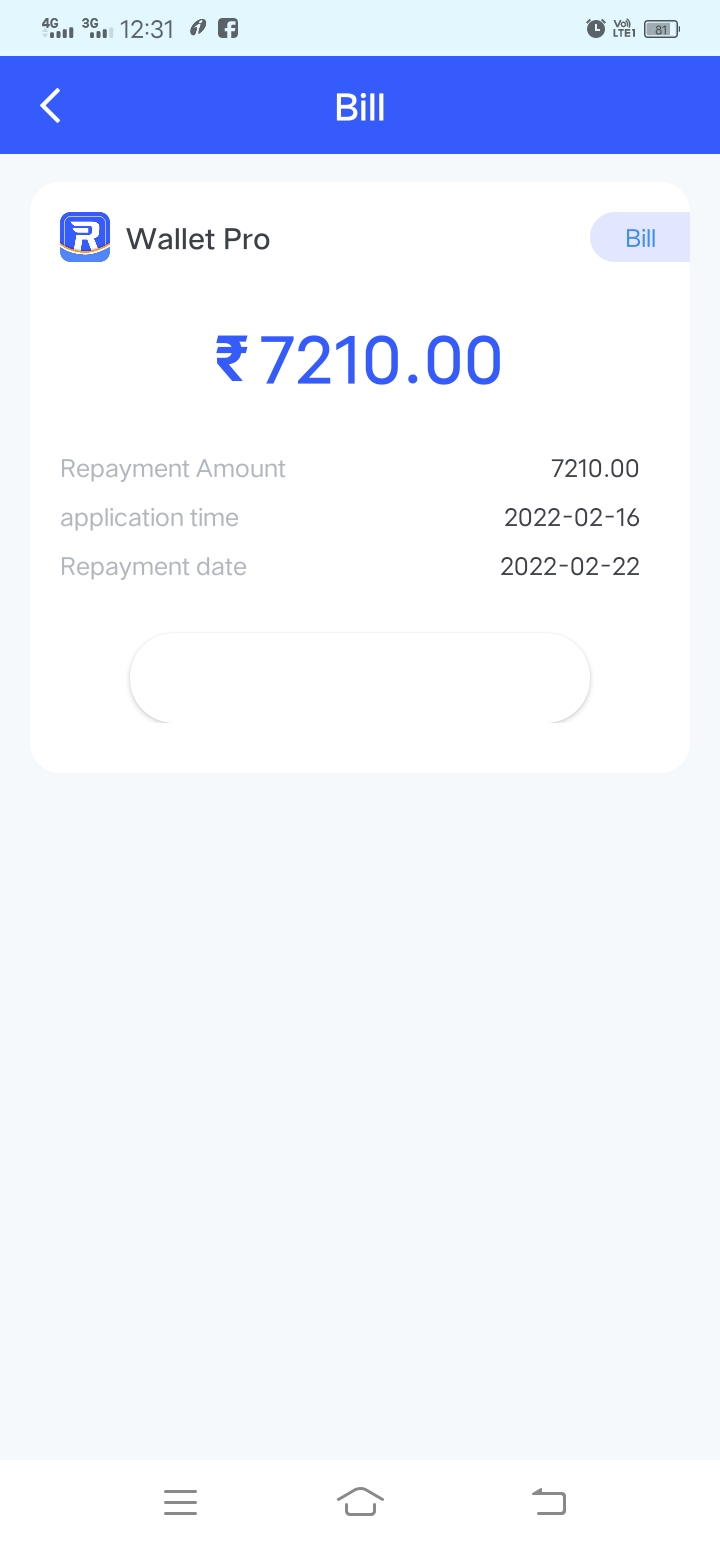Tap the Wallet Pro name label
The height and width of the screenshot is (1544, 720).
click(198, 239)
